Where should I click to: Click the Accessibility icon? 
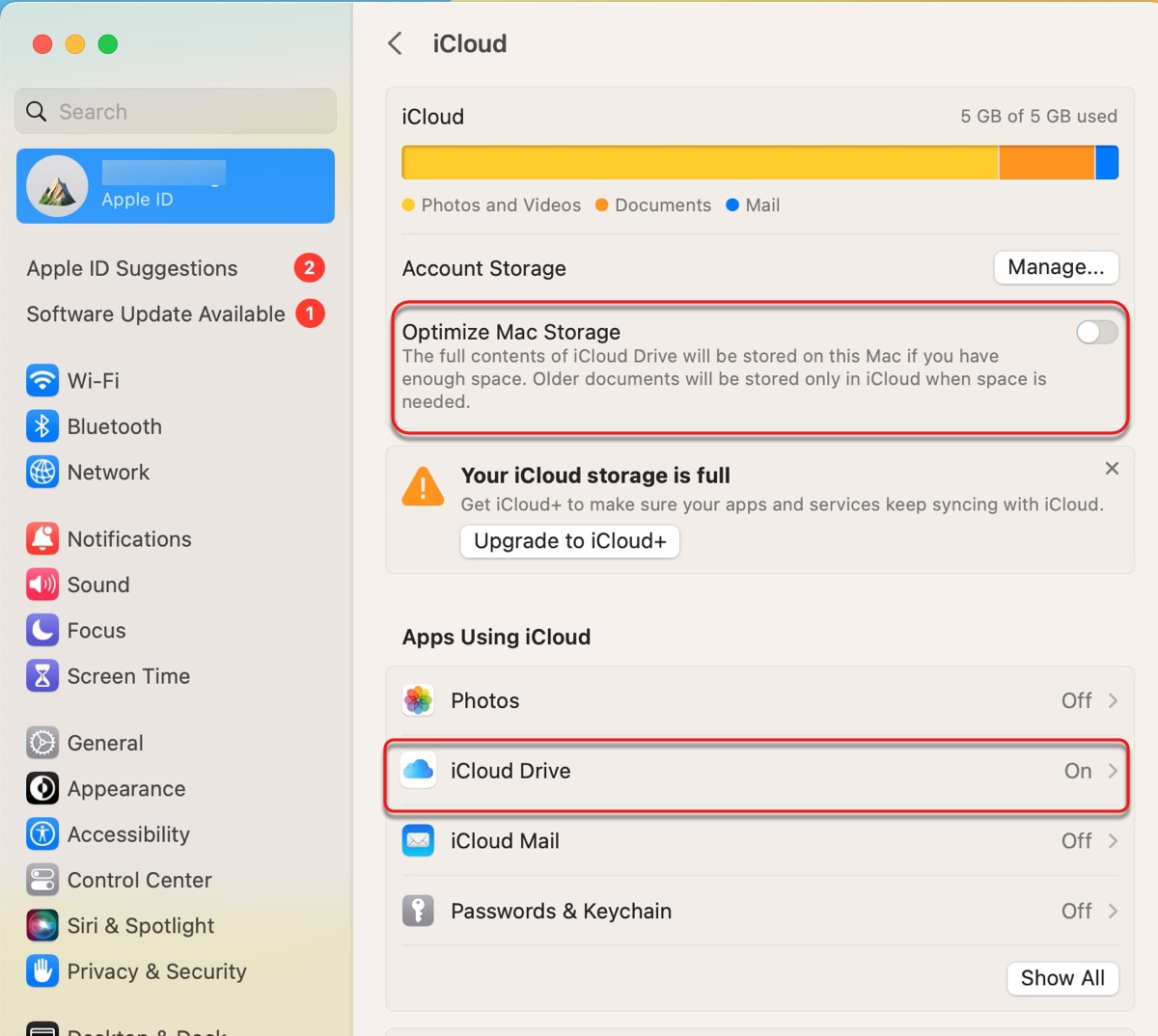click(x=42, y=834)
